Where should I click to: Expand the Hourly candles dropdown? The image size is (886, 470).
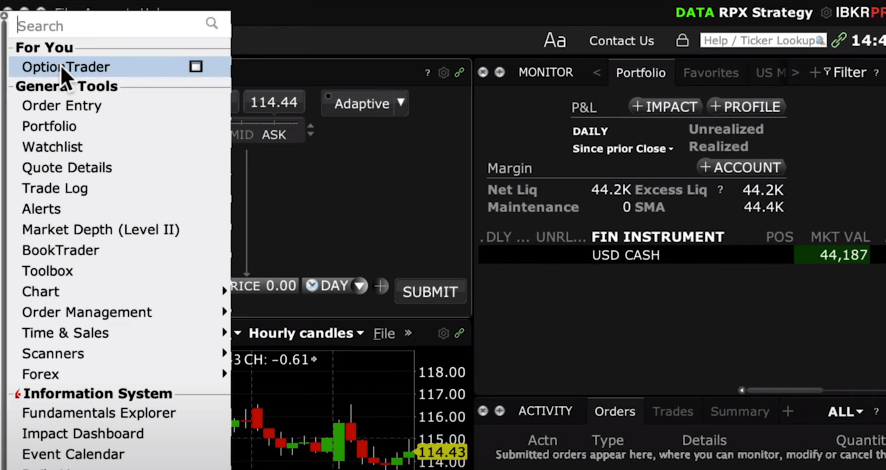(306, 333)
